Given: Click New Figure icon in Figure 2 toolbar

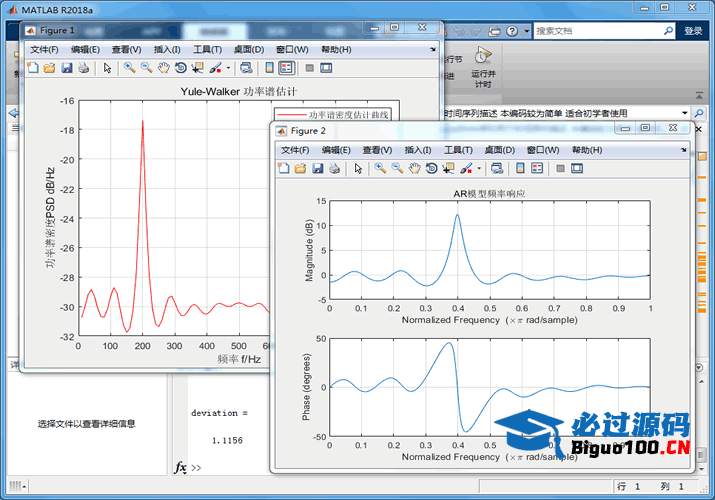Looking at the screenshot, I should click(x=284, y=168).
